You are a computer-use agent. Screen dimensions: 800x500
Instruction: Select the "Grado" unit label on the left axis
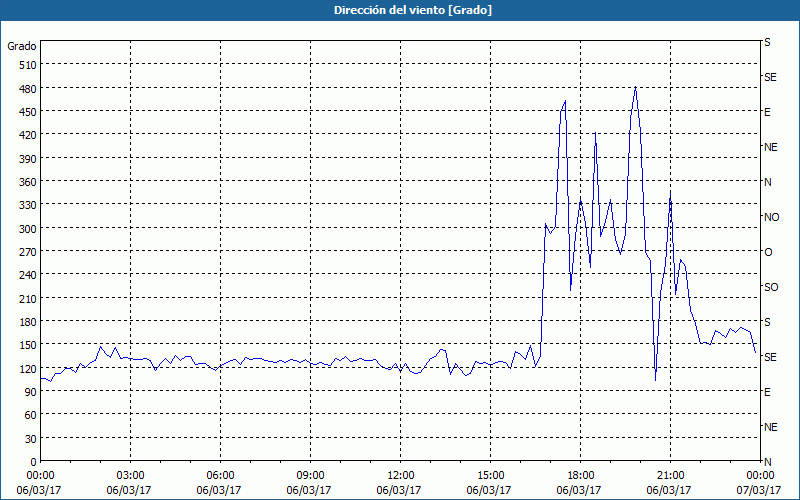(22, 46)
